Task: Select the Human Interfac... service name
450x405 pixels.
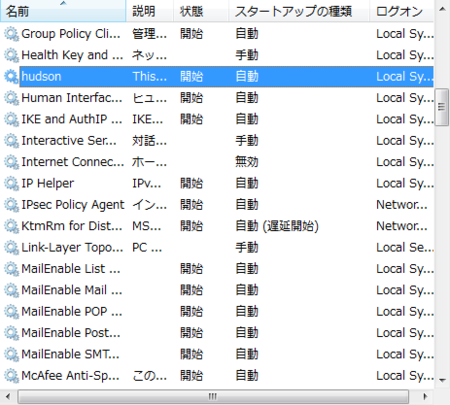Action: coord(72,98)
